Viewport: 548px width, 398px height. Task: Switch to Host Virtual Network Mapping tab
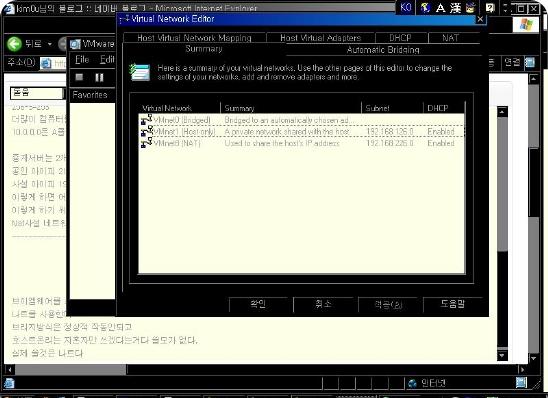pyautogui.click(x=194, y=38)
